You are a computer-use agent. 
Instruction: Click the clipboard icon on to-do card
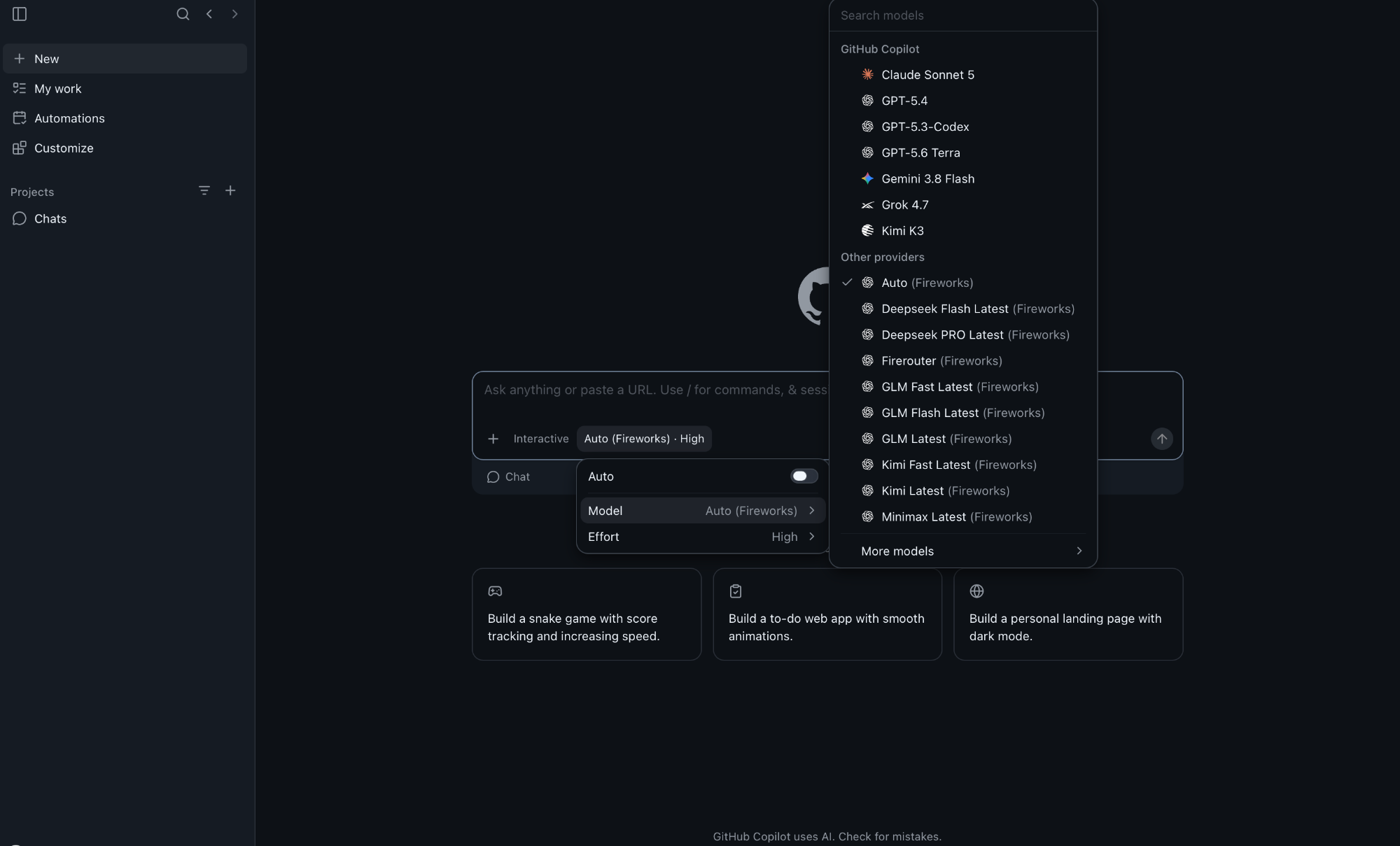pos(736,591)
